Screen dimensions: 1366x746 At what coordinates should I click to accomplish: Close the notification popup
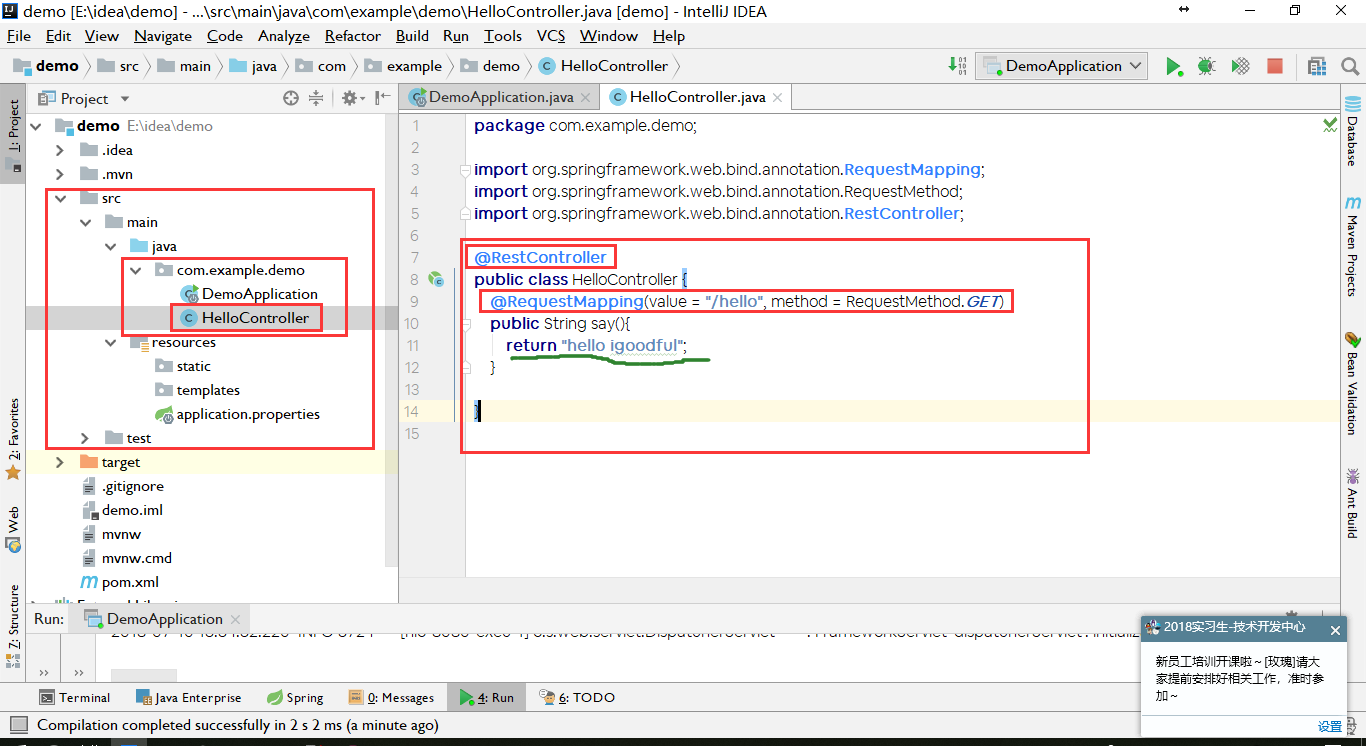1335,630
